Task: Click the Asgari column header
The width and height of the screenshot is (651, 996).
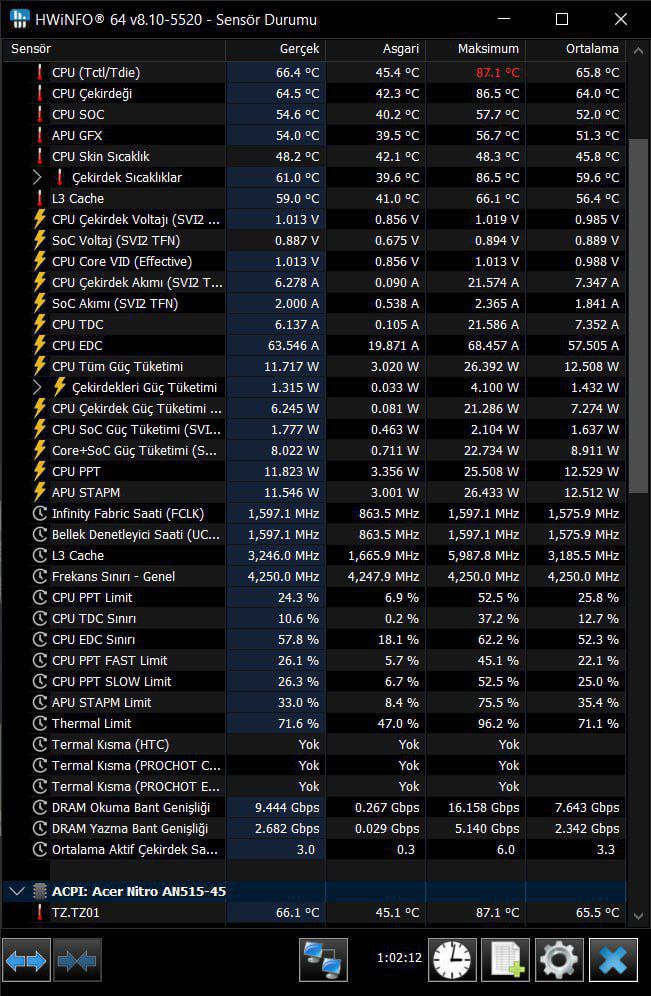Action: (375, 49)
